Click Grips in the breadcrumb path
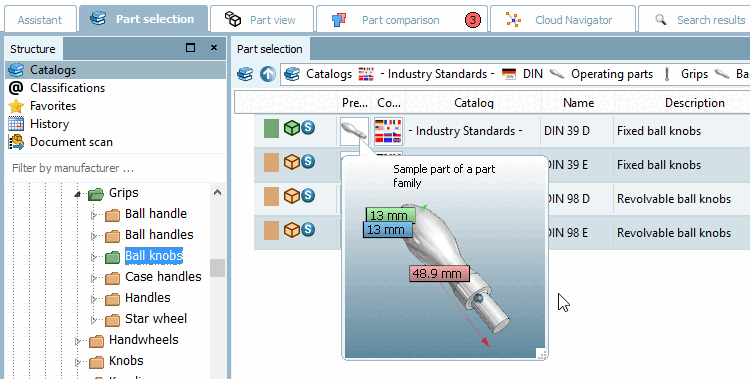The height and width of the screenshot is (379, 750). (x=695, y=74)
